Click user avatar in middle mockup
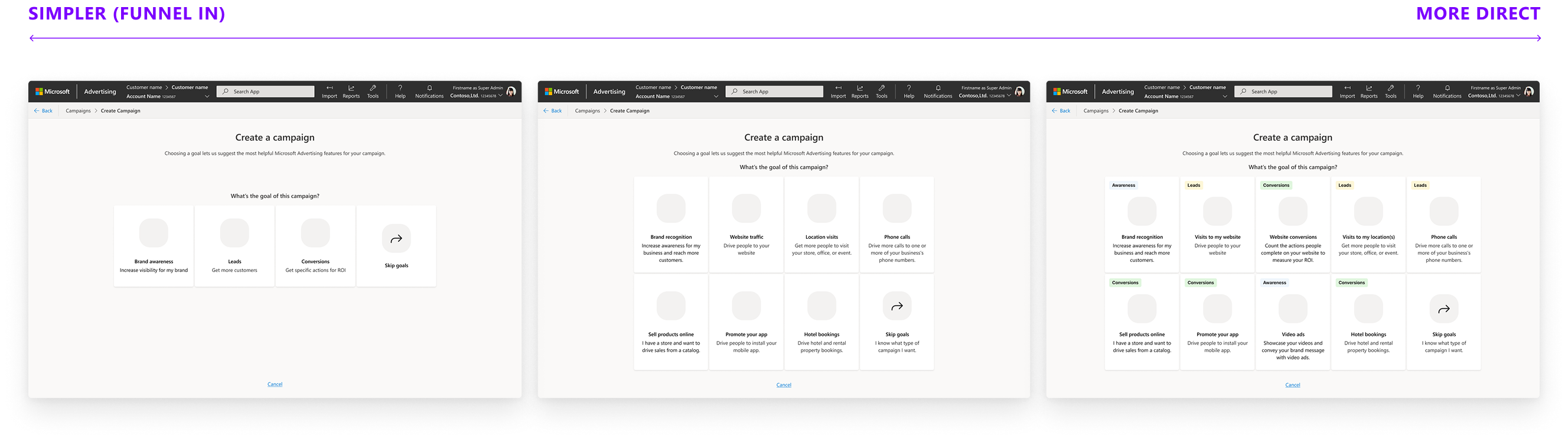The image size is (1568, 441). pos(1019,92)
